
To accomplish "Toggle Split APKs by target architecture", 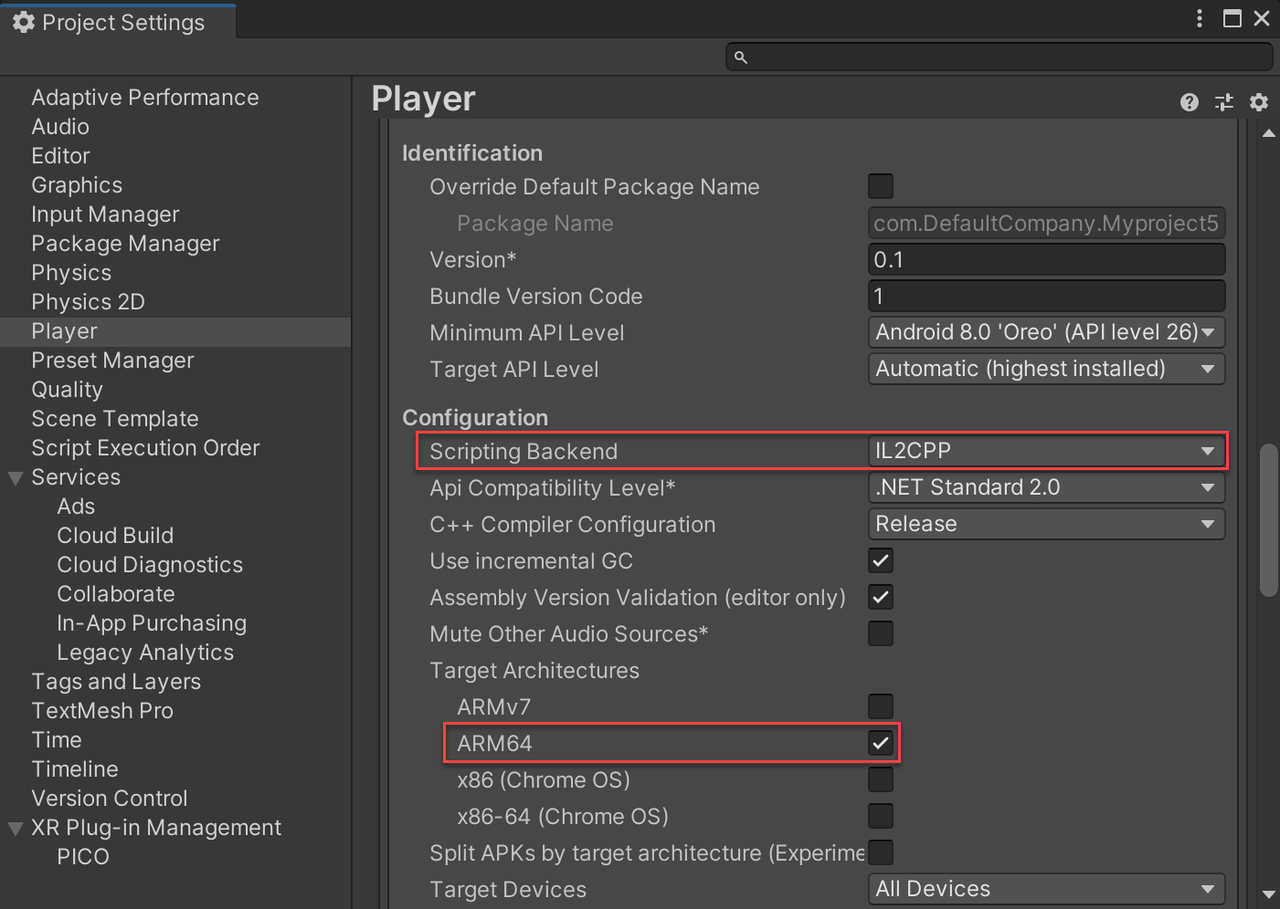I will click(881, 853).
